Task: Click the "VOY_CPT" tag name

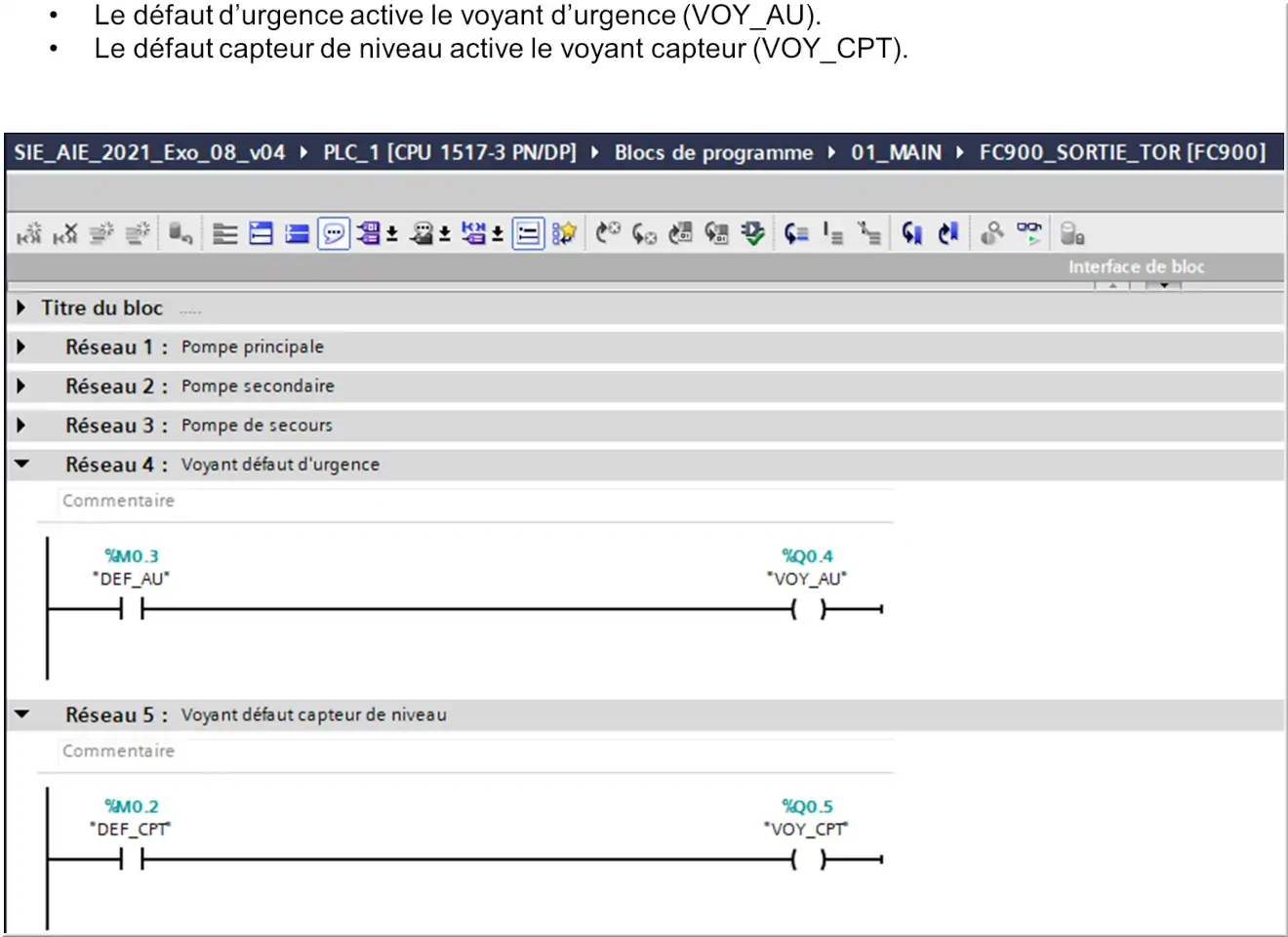Action: coord(807,829)
